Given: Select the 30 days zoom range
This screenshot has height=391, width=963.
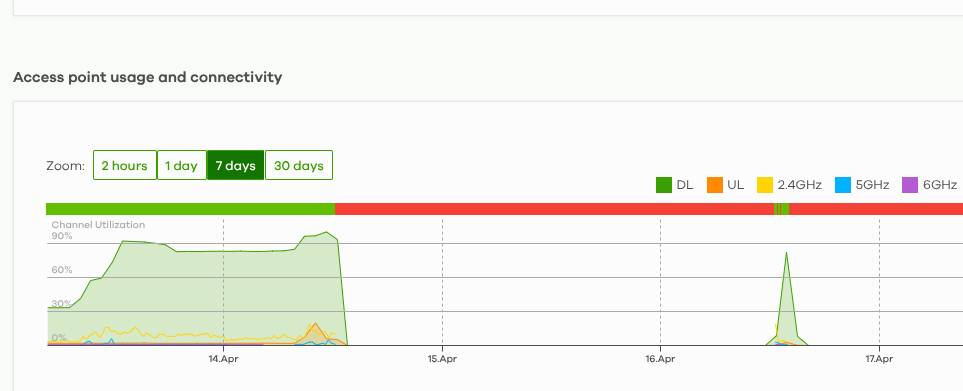Looking at the screenshot, I should tap(298, 165).
